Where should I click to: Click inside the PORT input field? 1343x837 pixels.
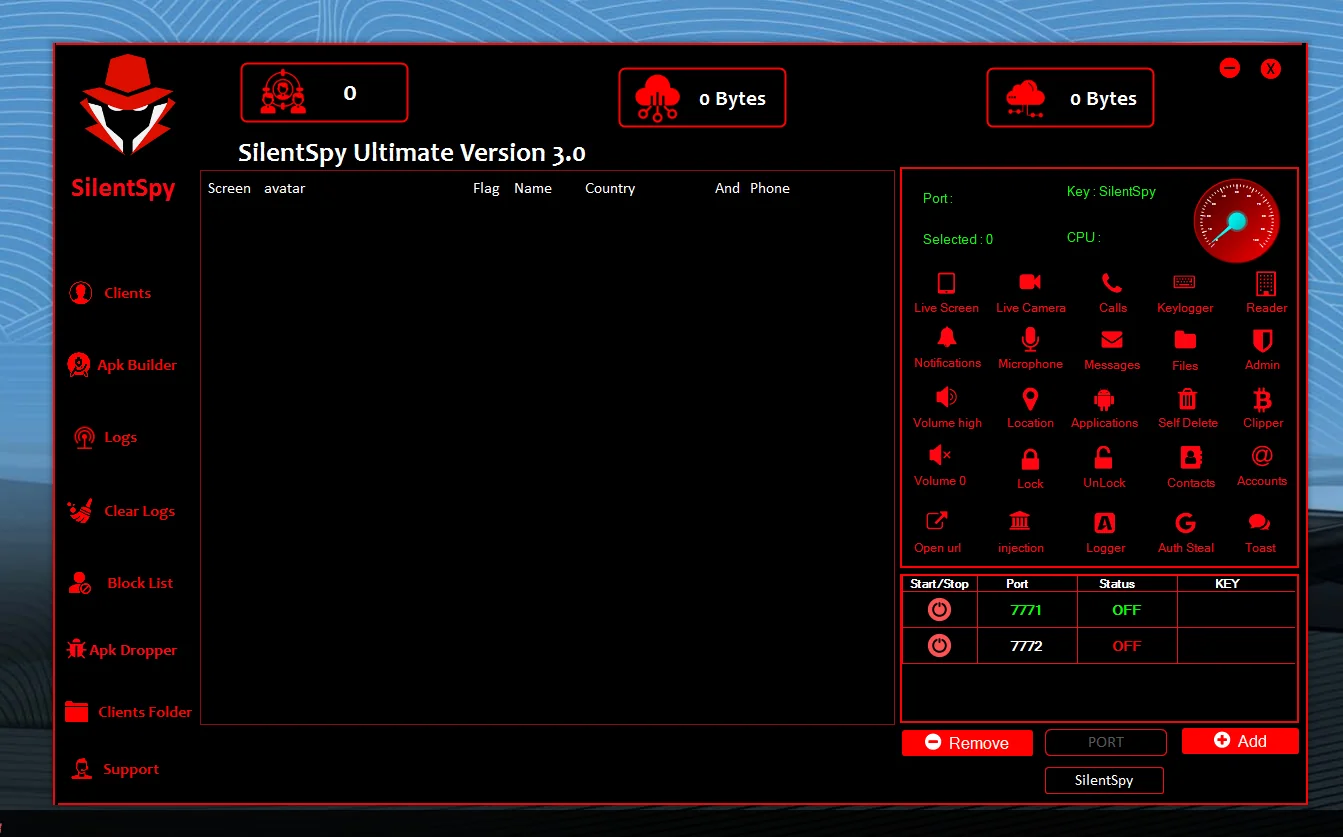[1105, 742]
